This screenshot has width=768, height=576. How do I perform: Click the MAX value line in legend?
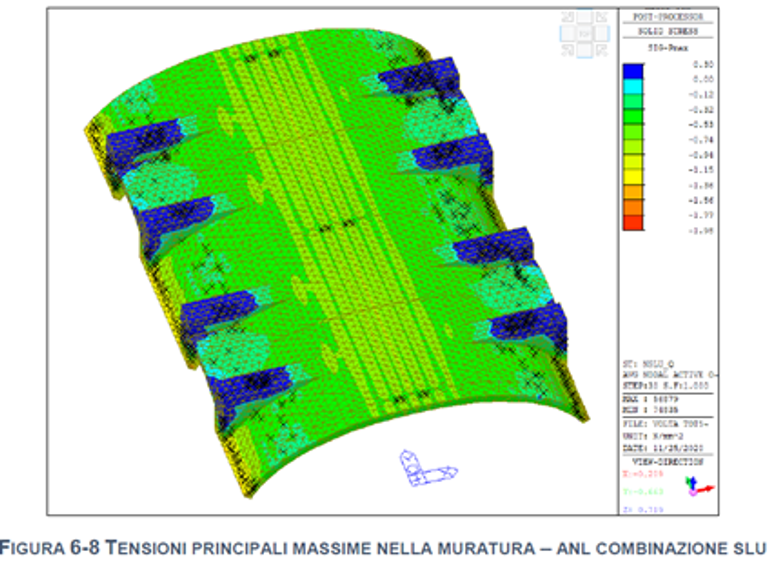click(650, 397)
